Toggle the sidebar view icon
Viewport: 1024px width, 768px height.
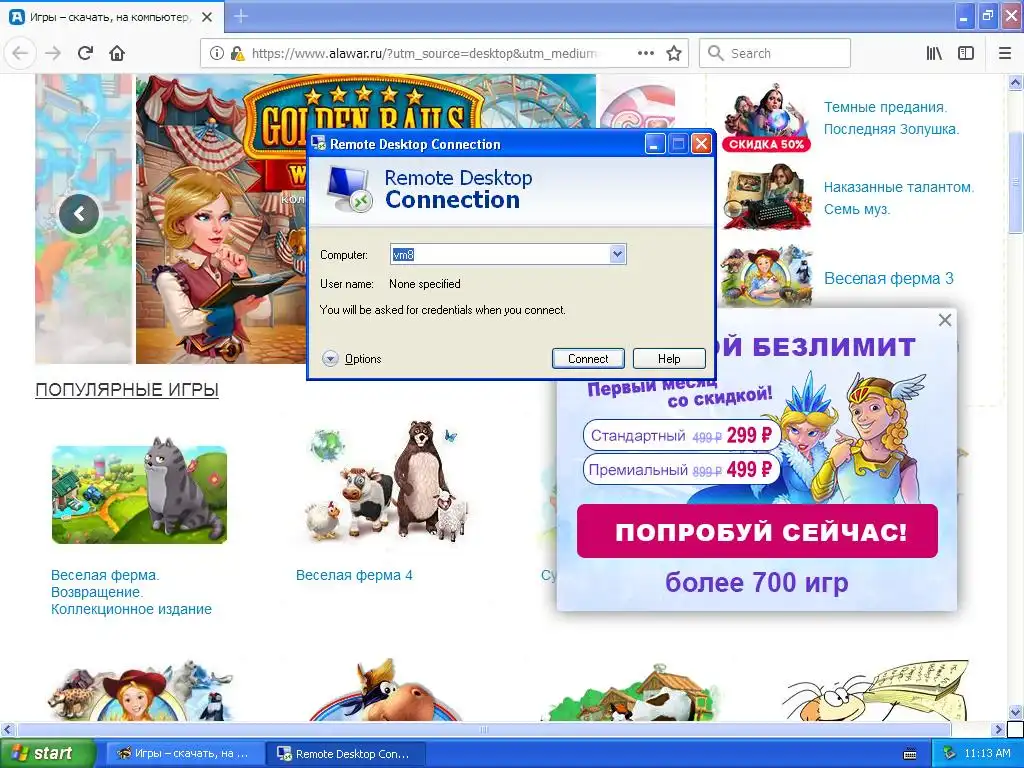[x=966, y=53]
